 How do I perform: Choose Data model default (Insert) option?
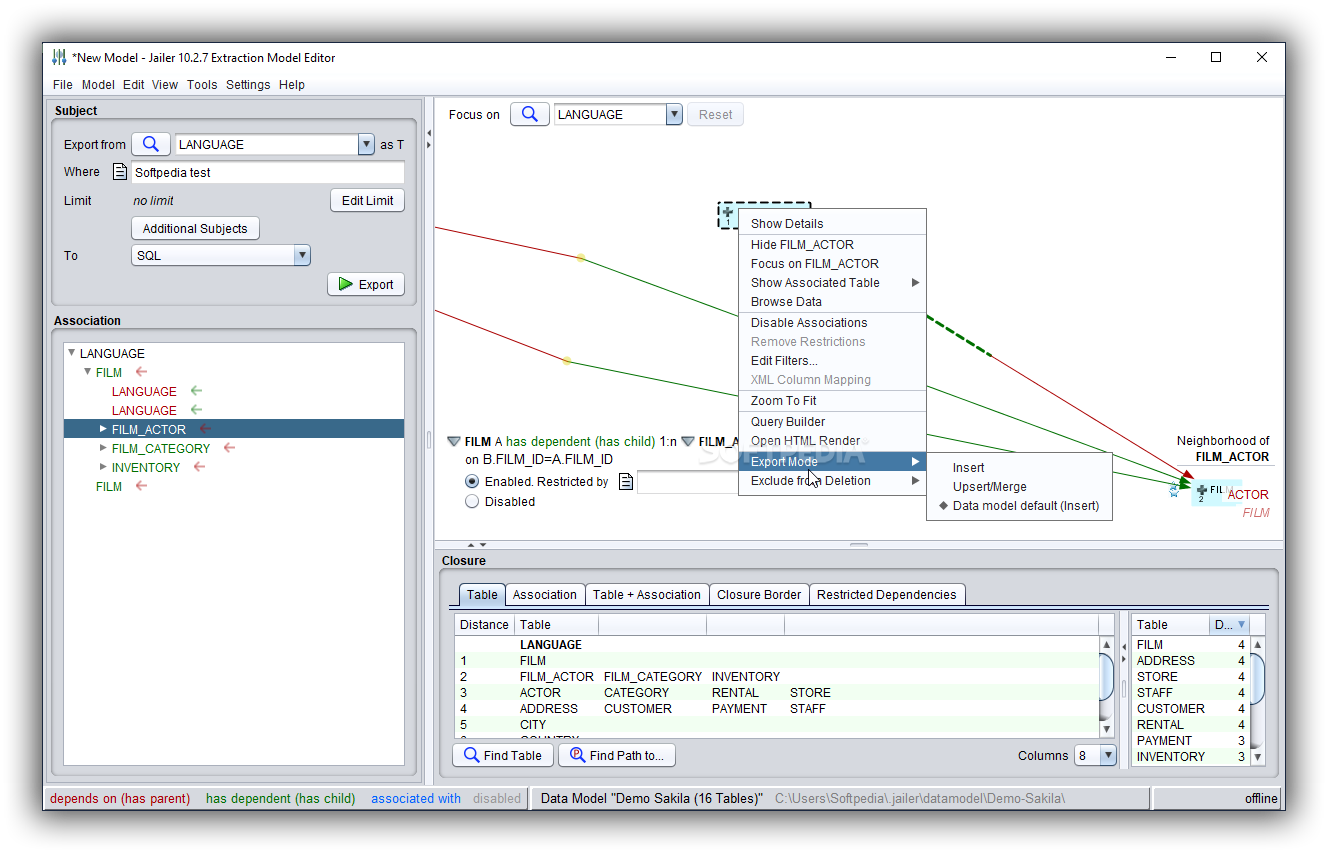click(1019, 505)
